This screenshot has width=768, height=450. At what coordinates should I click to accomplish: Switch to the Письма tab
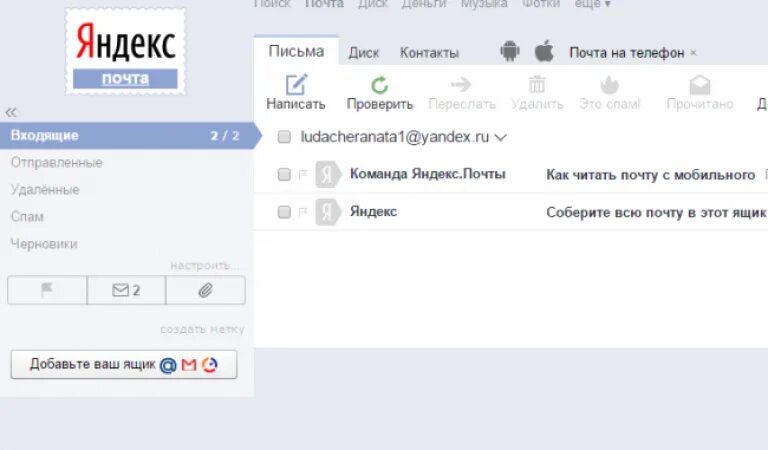[x=296, y=51]
